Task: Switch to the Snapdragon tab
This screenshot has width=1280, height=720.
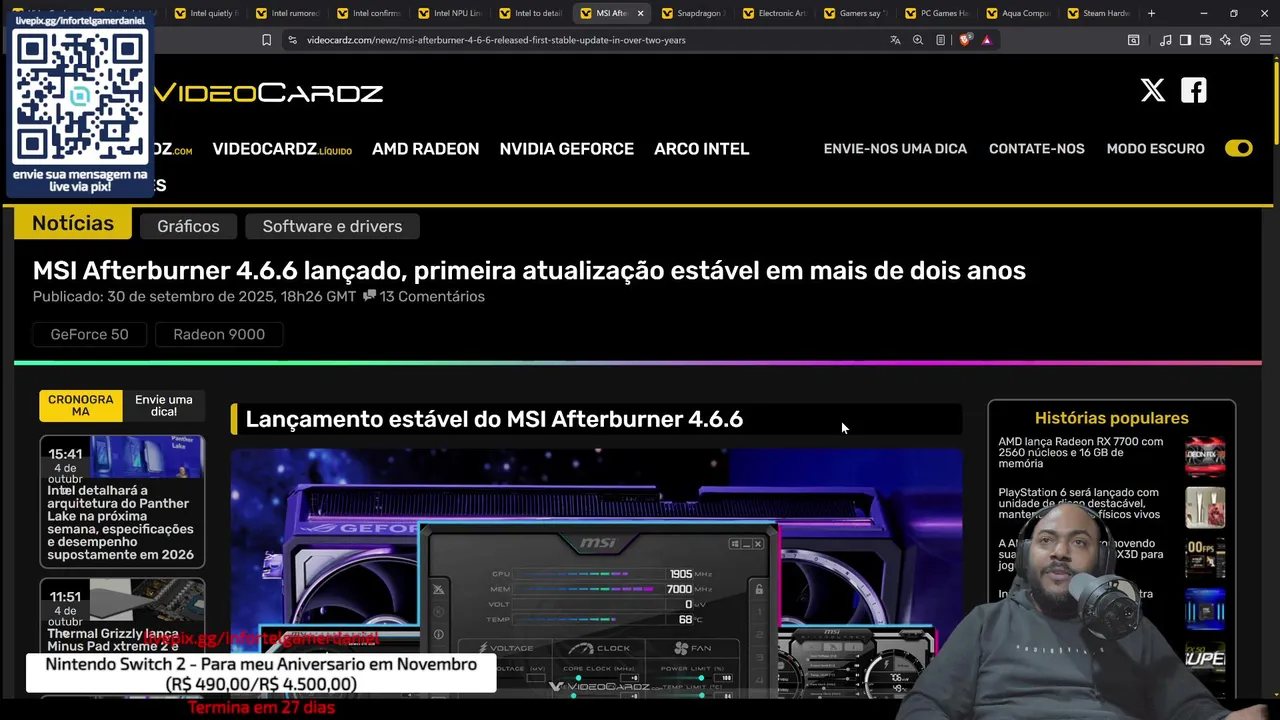Action: [692, 13]
